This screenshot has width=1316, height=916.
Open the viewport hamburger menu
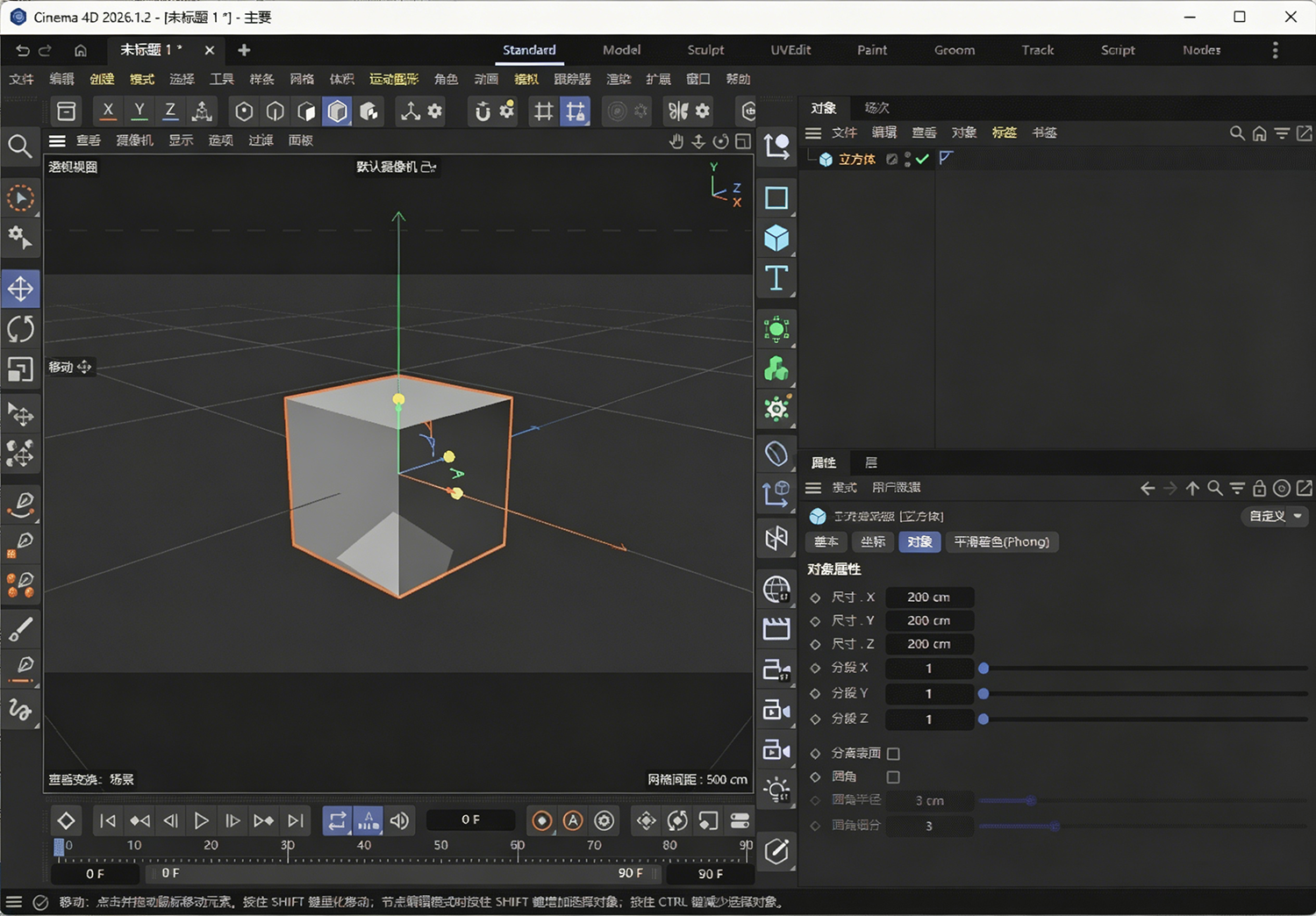click(58, 140)
